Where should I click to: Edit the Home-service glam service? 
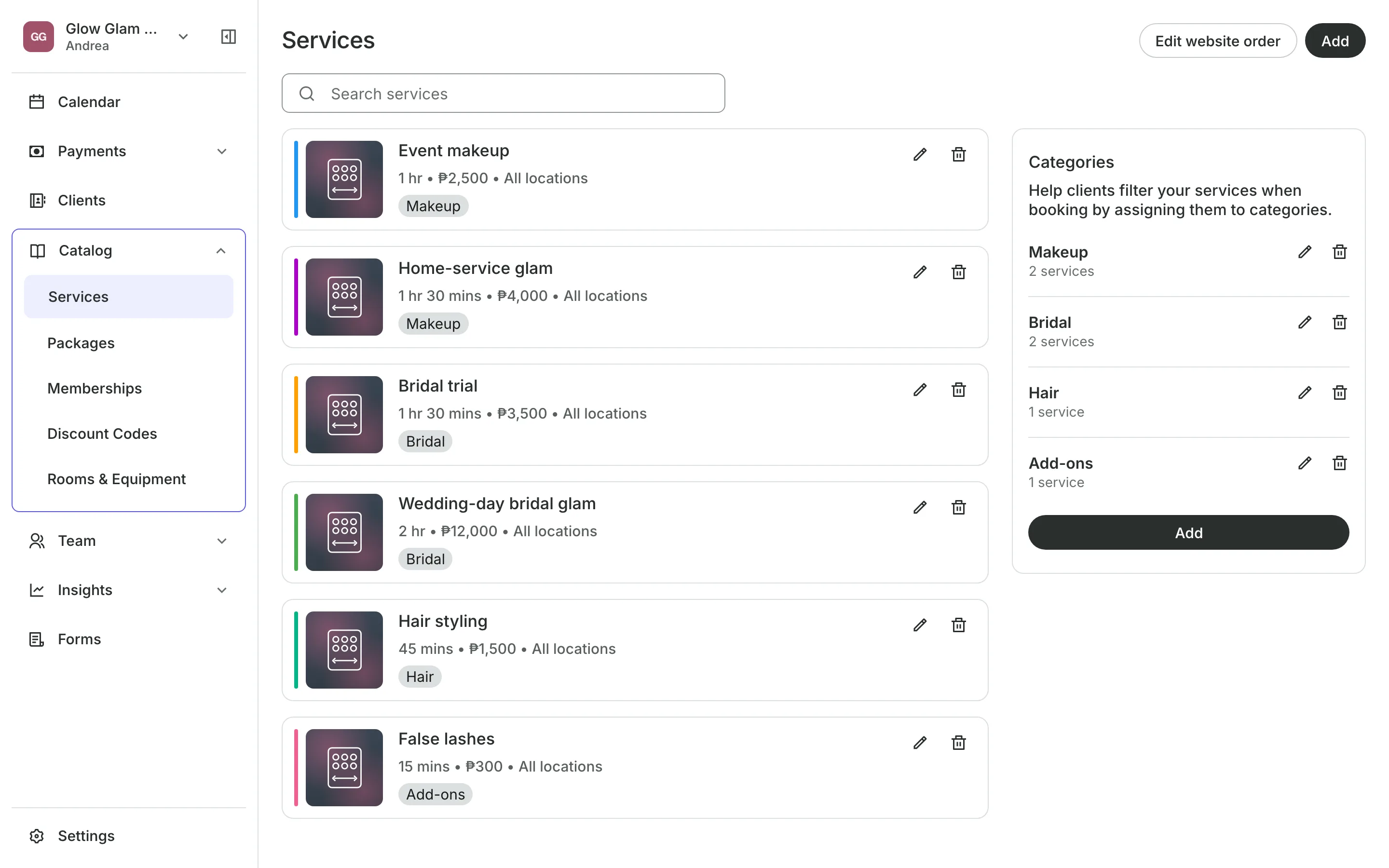pos(920,272)
